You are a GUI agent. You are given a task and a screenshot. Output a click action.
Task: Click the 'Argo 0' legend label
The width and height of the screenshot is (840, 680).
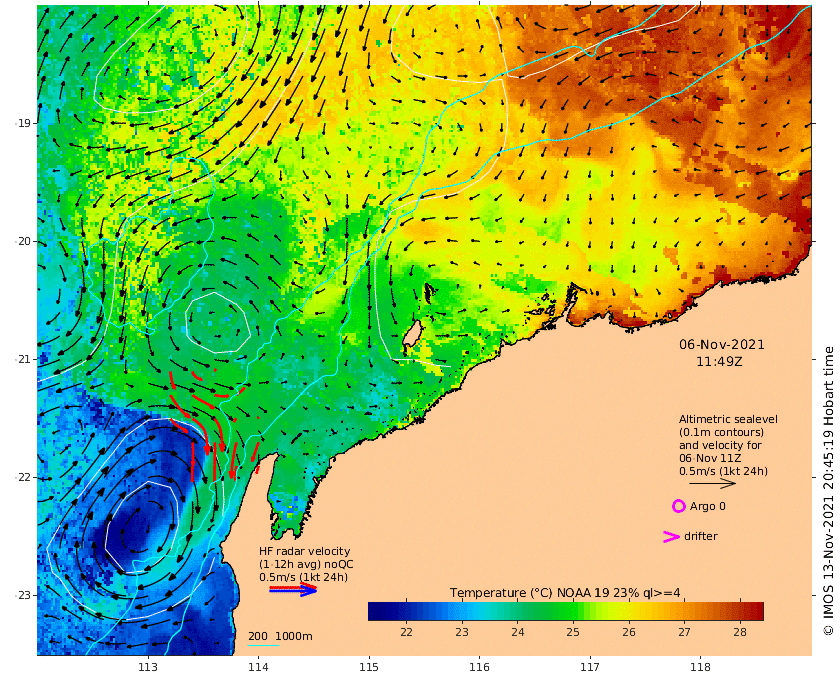[x=708, y=506]
